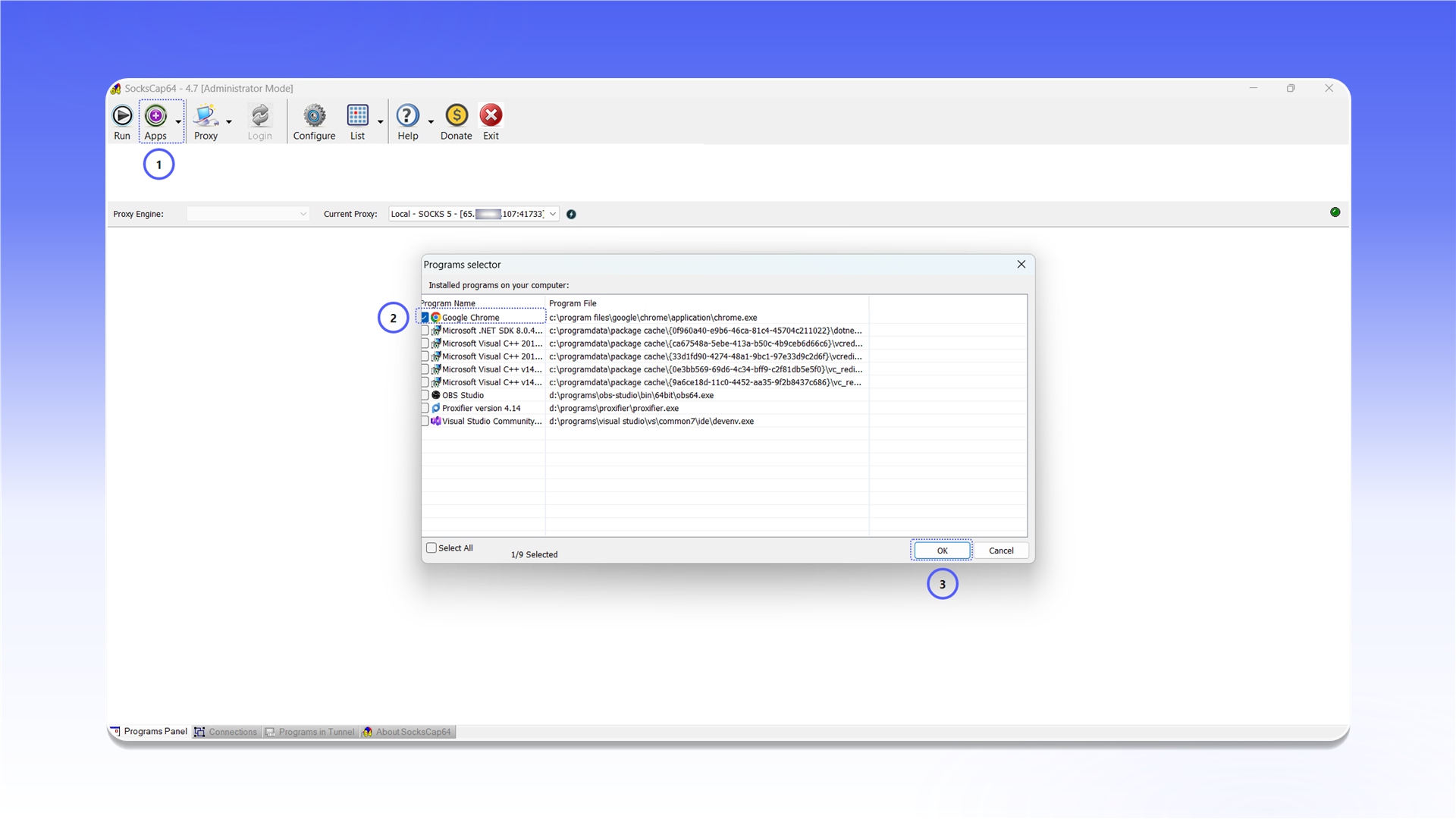Image resolution: width=1456 pixels, height=819 pixels.
Task: Select the Microsoft Visual C++ ca67548a row
Action: (x=724, y=344)
